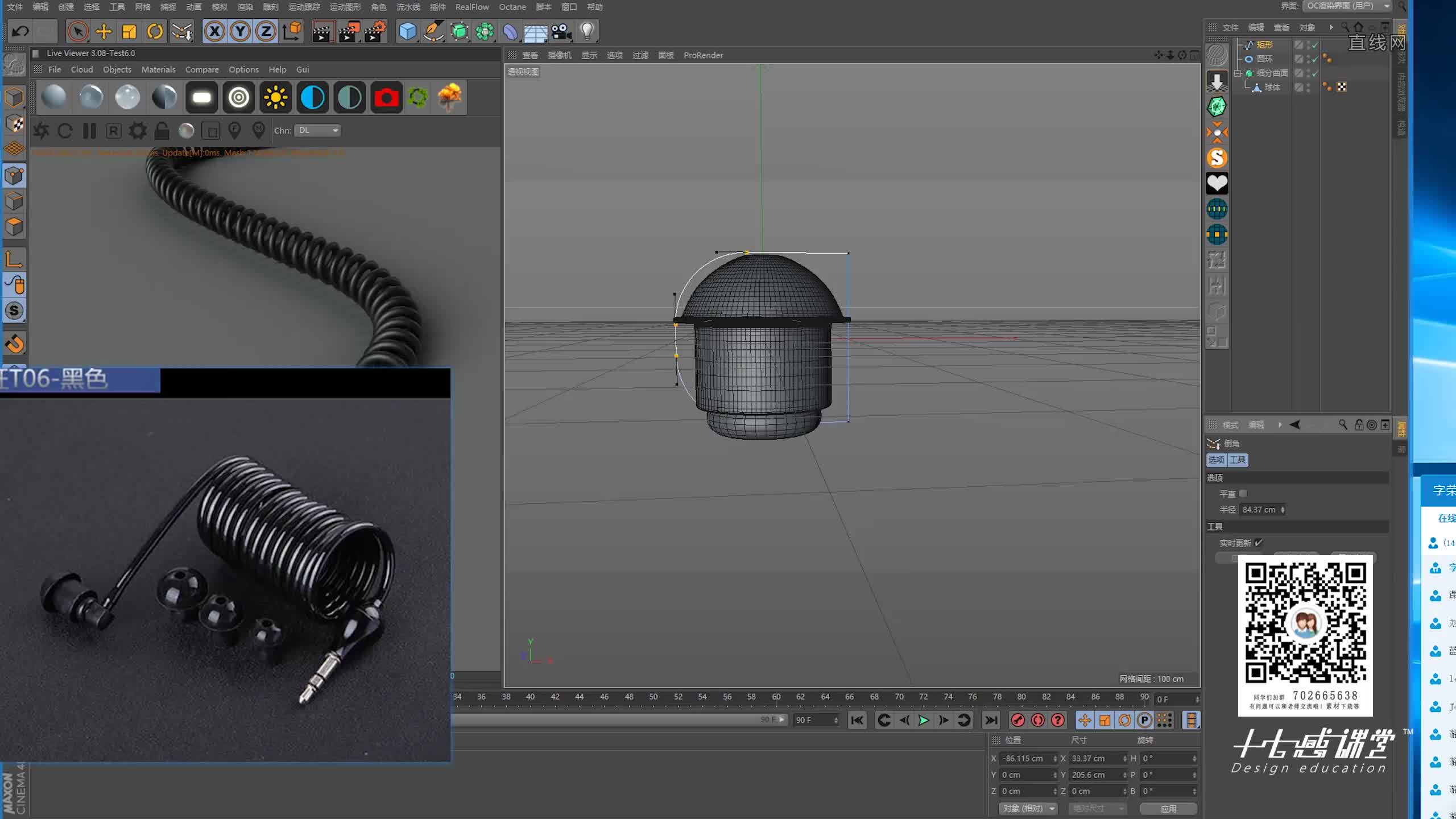The width and height of the screenshot is (1456, 819).
Task: Open the Octane main menu
Action: tap(512, 7)
